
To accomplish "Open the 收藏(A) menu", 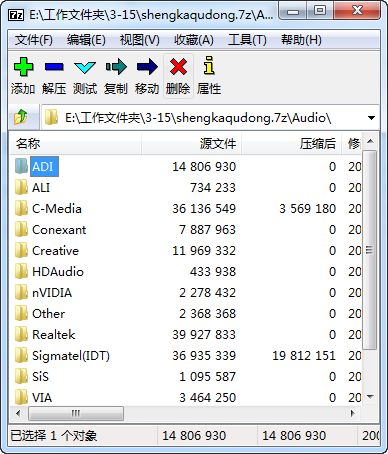I will point(194,40).
